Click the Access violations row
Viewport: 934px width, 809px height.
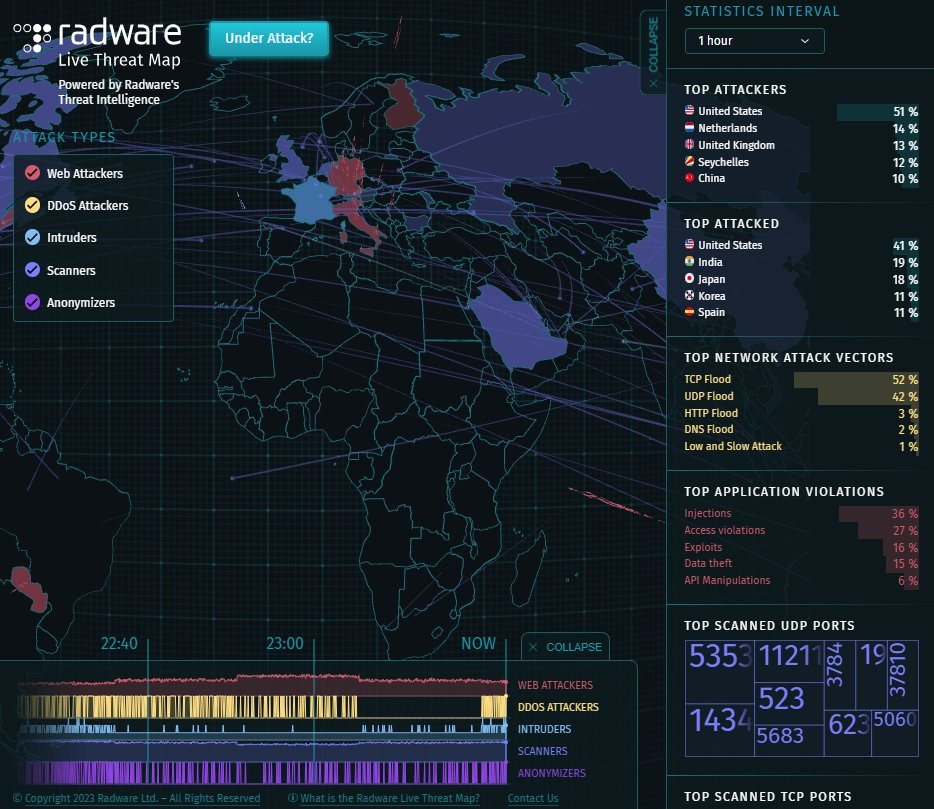tap(801, 530)
